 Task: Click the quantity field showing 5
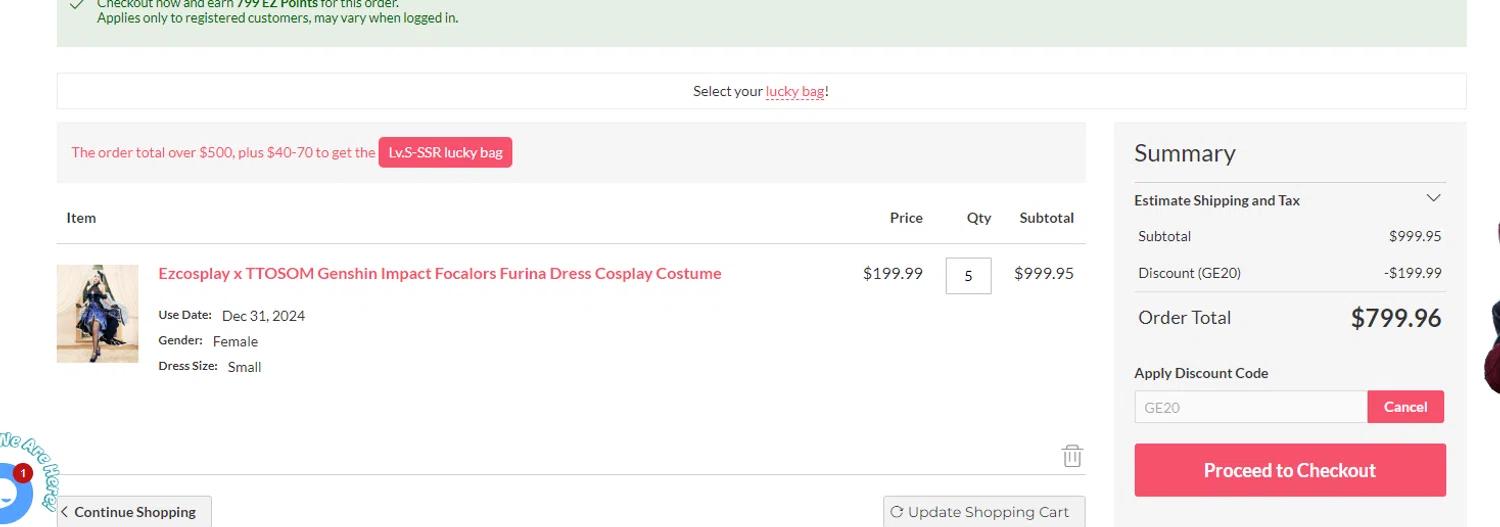pyautogui.click(x=968, y=276)
